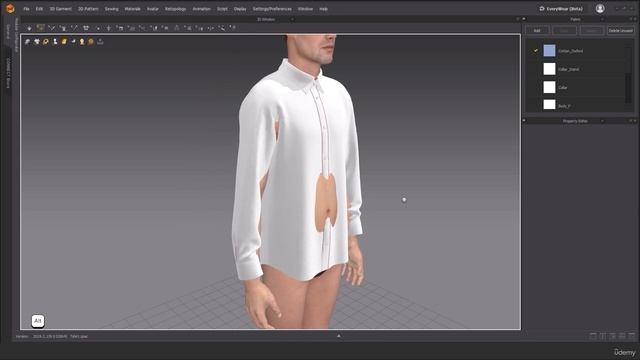Viewport: 640px width, 360px height.
Task: Open the Modular Configurator side tab
Action: pos(17,35)
